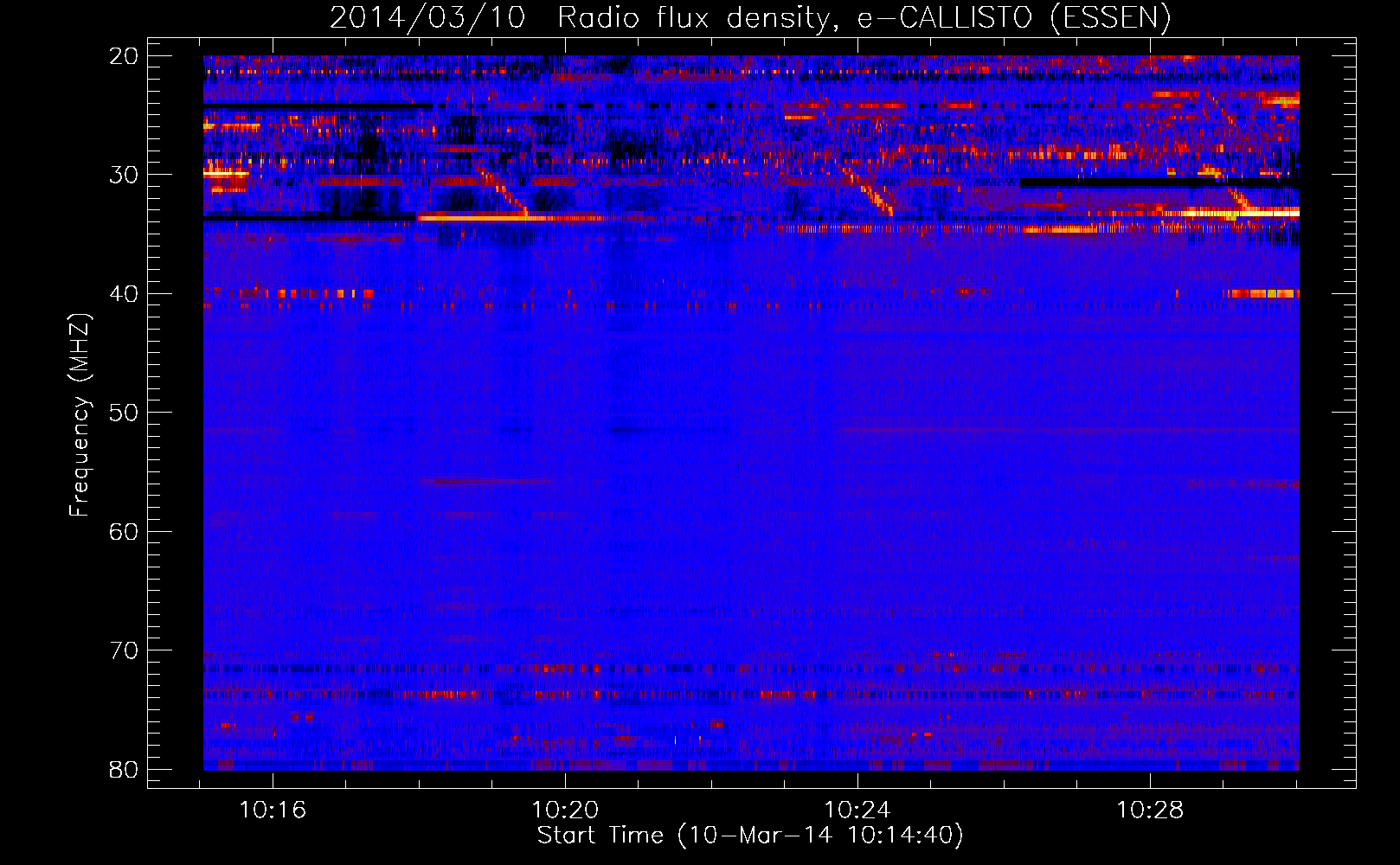
Task: Click the '50' frequency tick label
Action: coord(124,413)
